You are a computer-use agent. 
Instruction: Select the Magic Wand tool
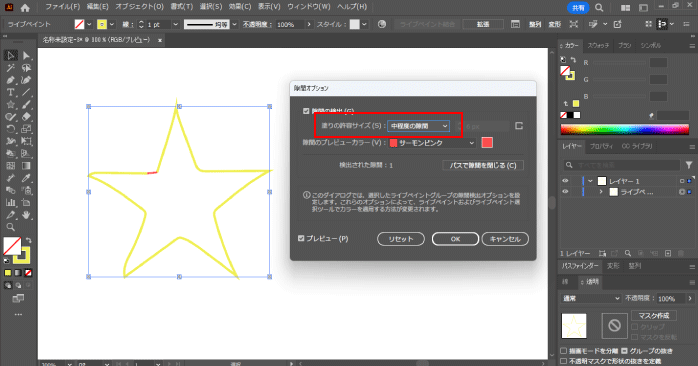pyautogui.click(x=10, y=68)
